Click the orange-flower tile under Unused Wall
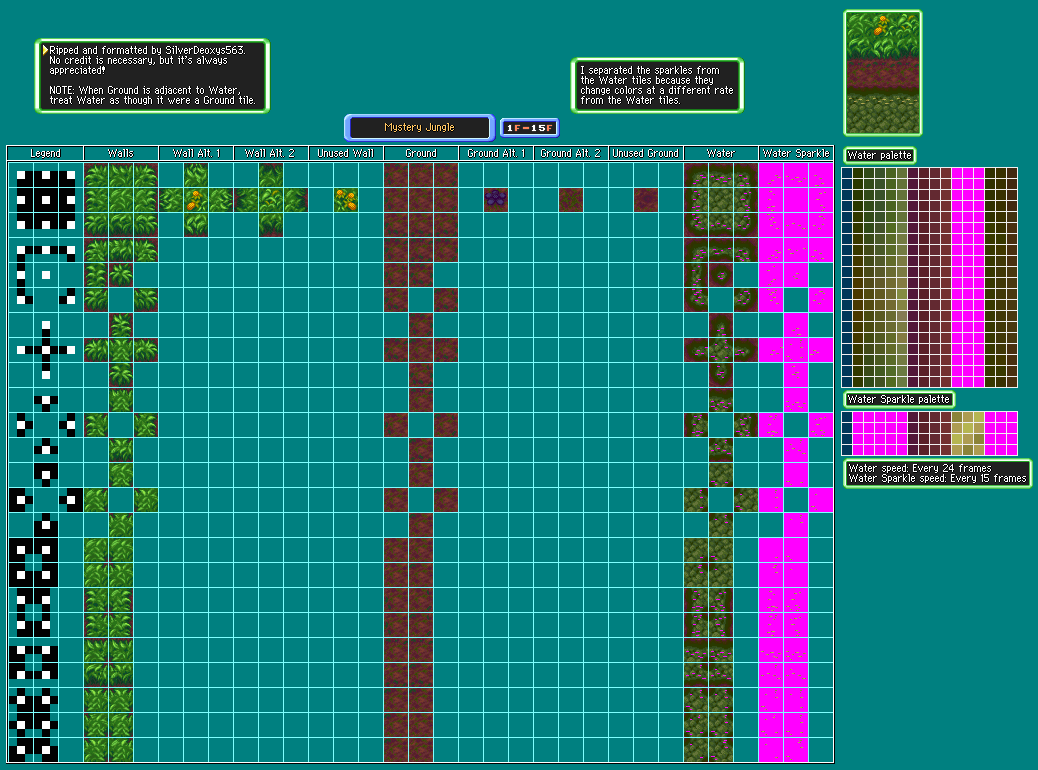 point(346,200)
